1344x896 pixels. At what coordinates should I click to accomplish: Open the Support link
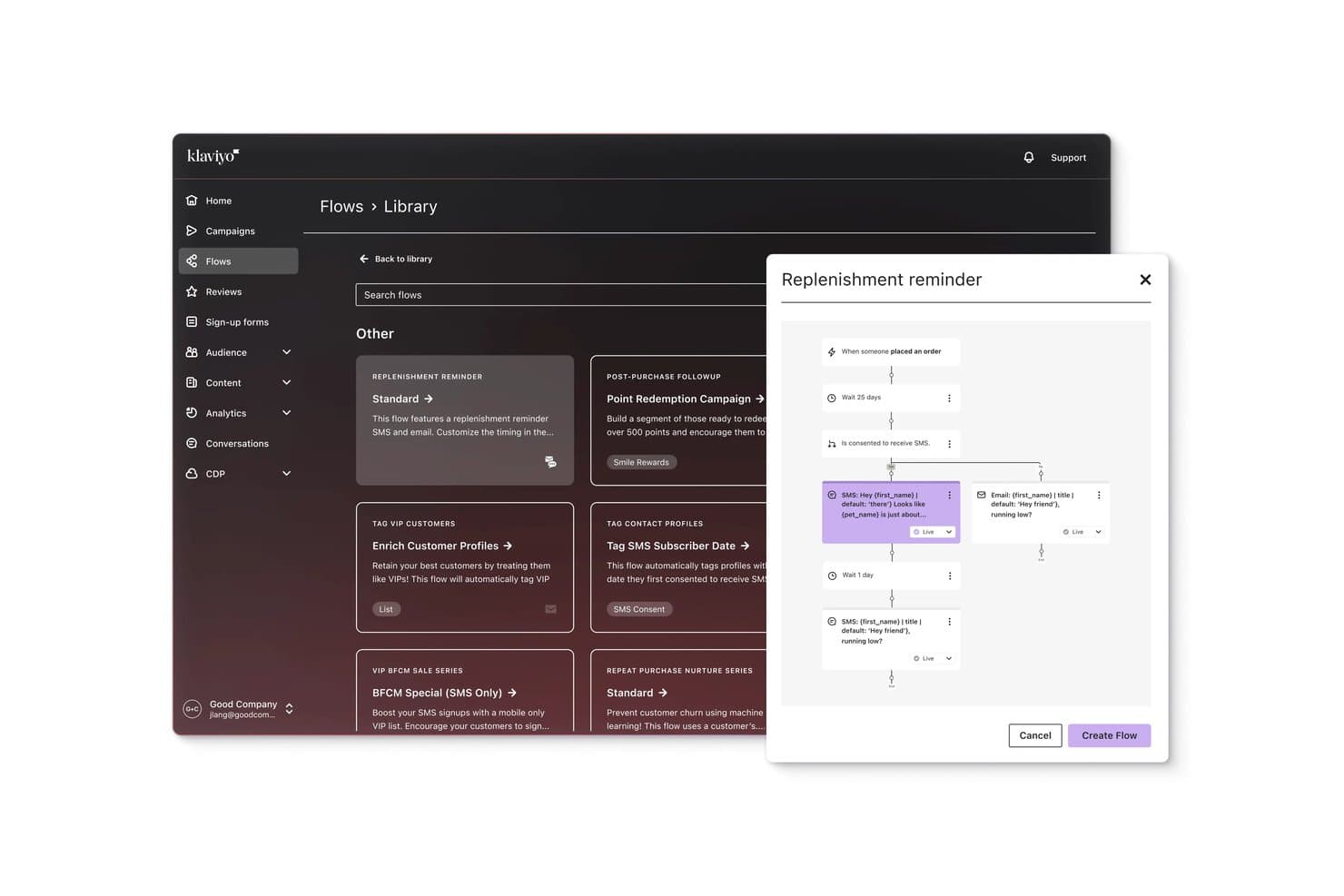[x=1068, y=158]
